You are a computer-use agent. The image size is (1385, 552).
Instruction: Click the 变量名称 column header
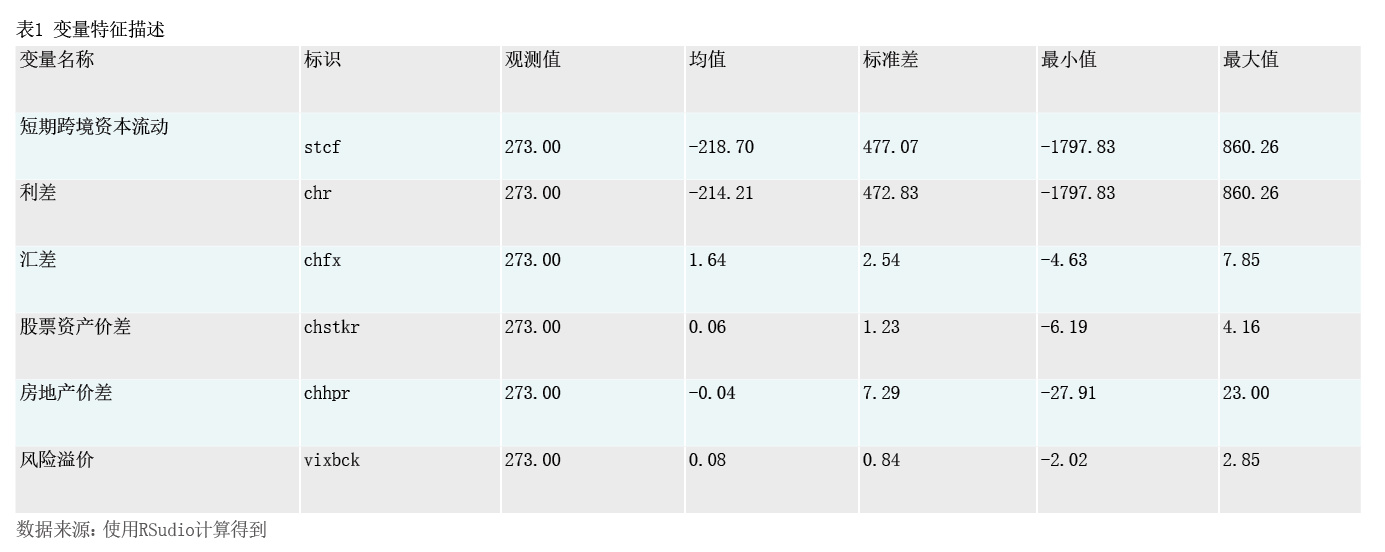coord(57,60)
